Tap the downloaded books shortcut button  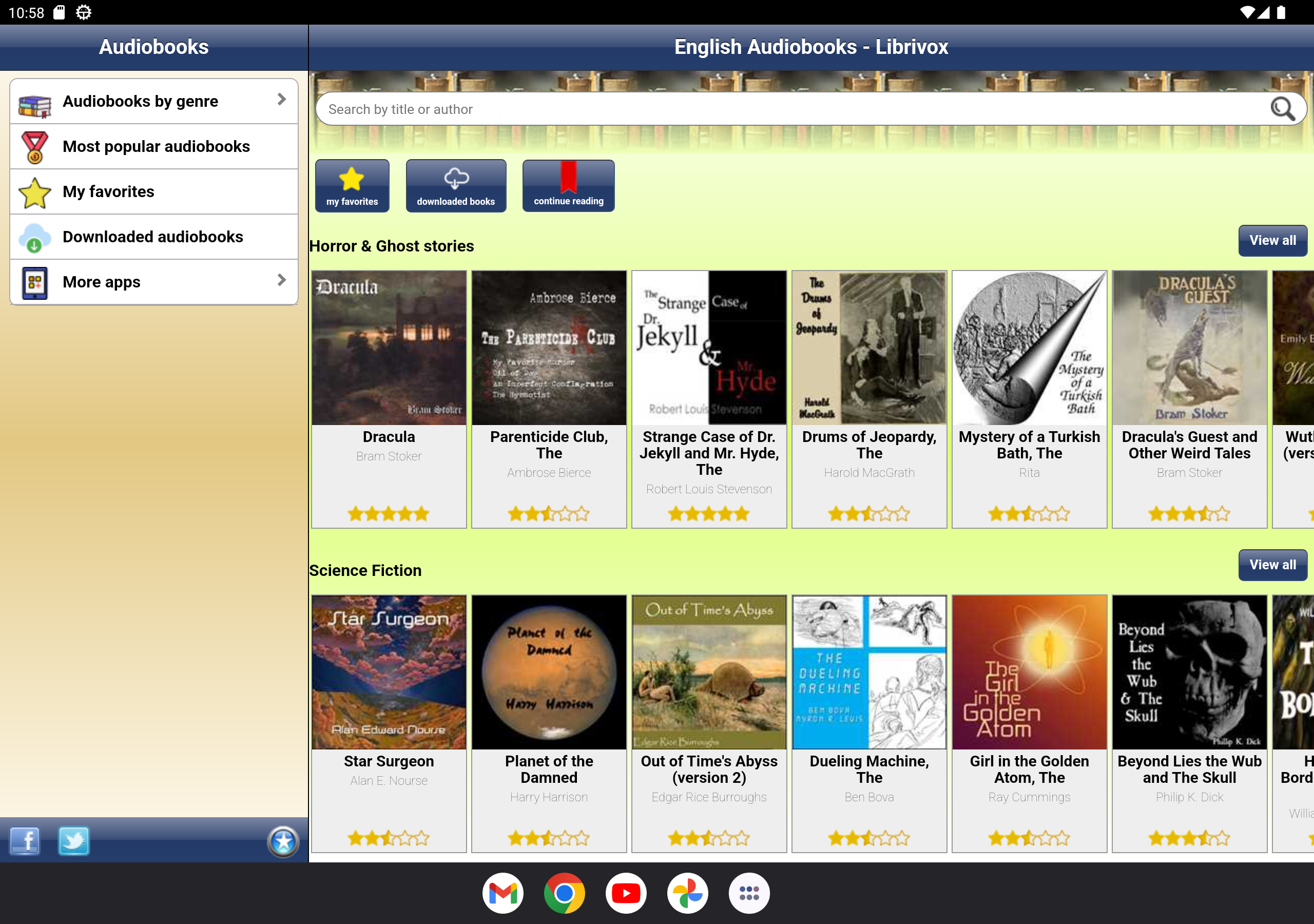(x=456, y=186)
